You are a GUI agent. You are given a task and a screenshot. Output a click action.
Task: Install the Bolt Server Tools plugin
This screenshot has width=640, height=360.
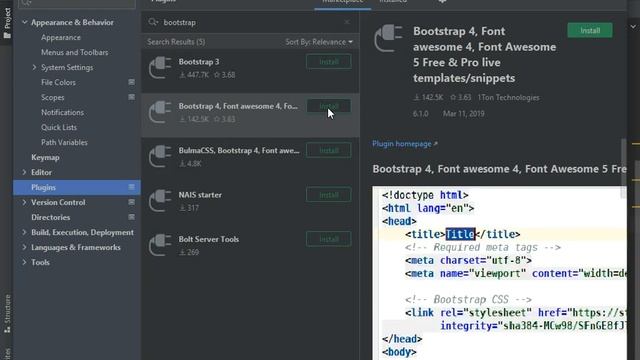(x=329, y=239)
